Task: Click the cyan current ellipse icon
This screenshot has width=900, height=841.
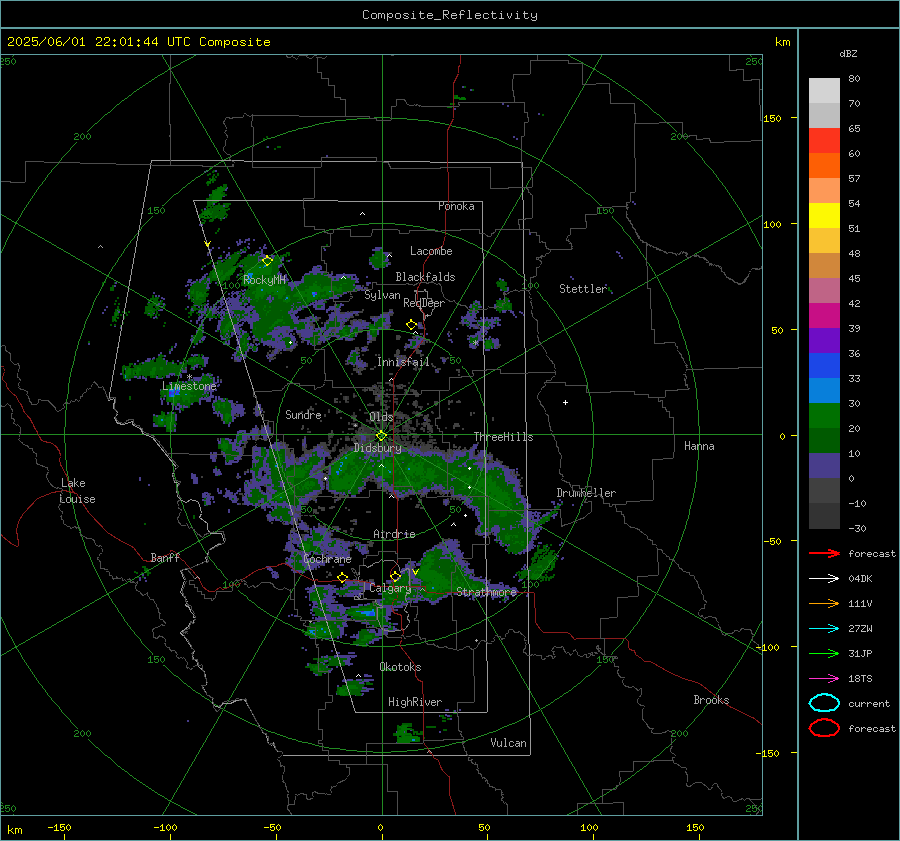Action: pyautogui.click(x=824, y=703)
